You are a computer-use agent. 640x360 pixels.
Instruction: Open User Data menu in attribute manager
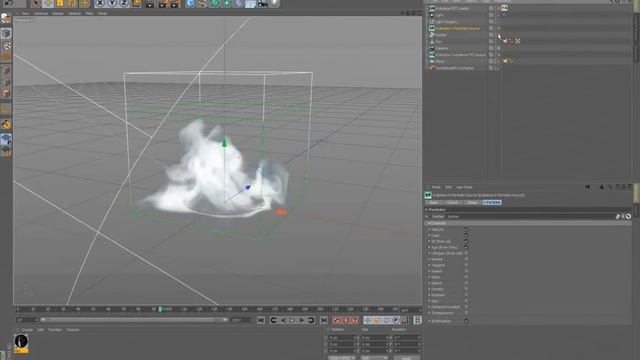tap(464, 187)
